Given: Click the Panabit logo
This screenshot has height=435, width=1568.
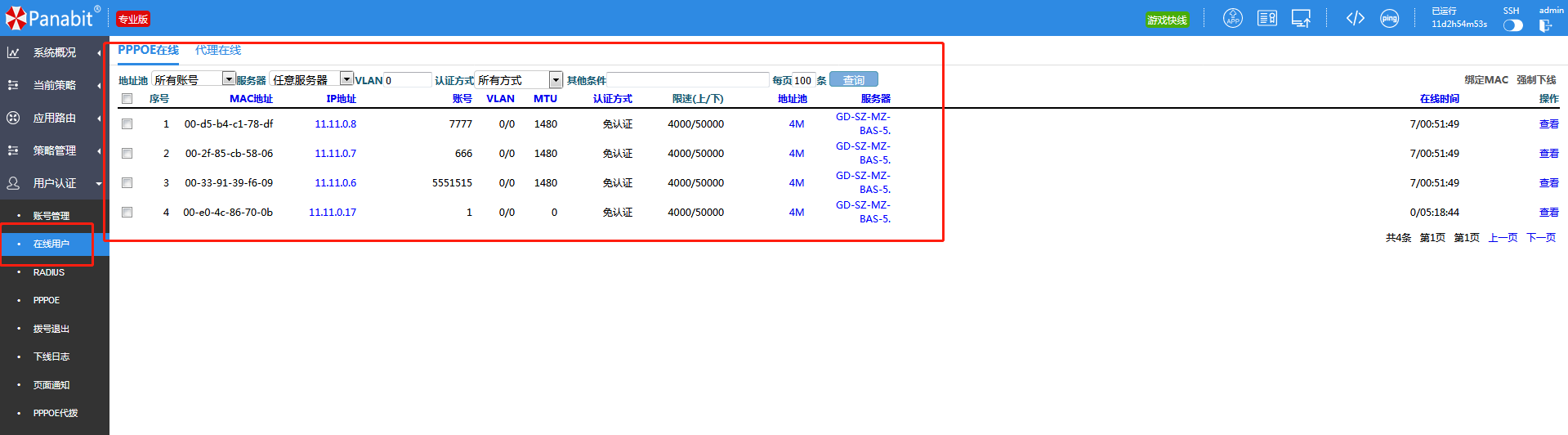Looking at the screenshot, I should click(x=51, y=17).
